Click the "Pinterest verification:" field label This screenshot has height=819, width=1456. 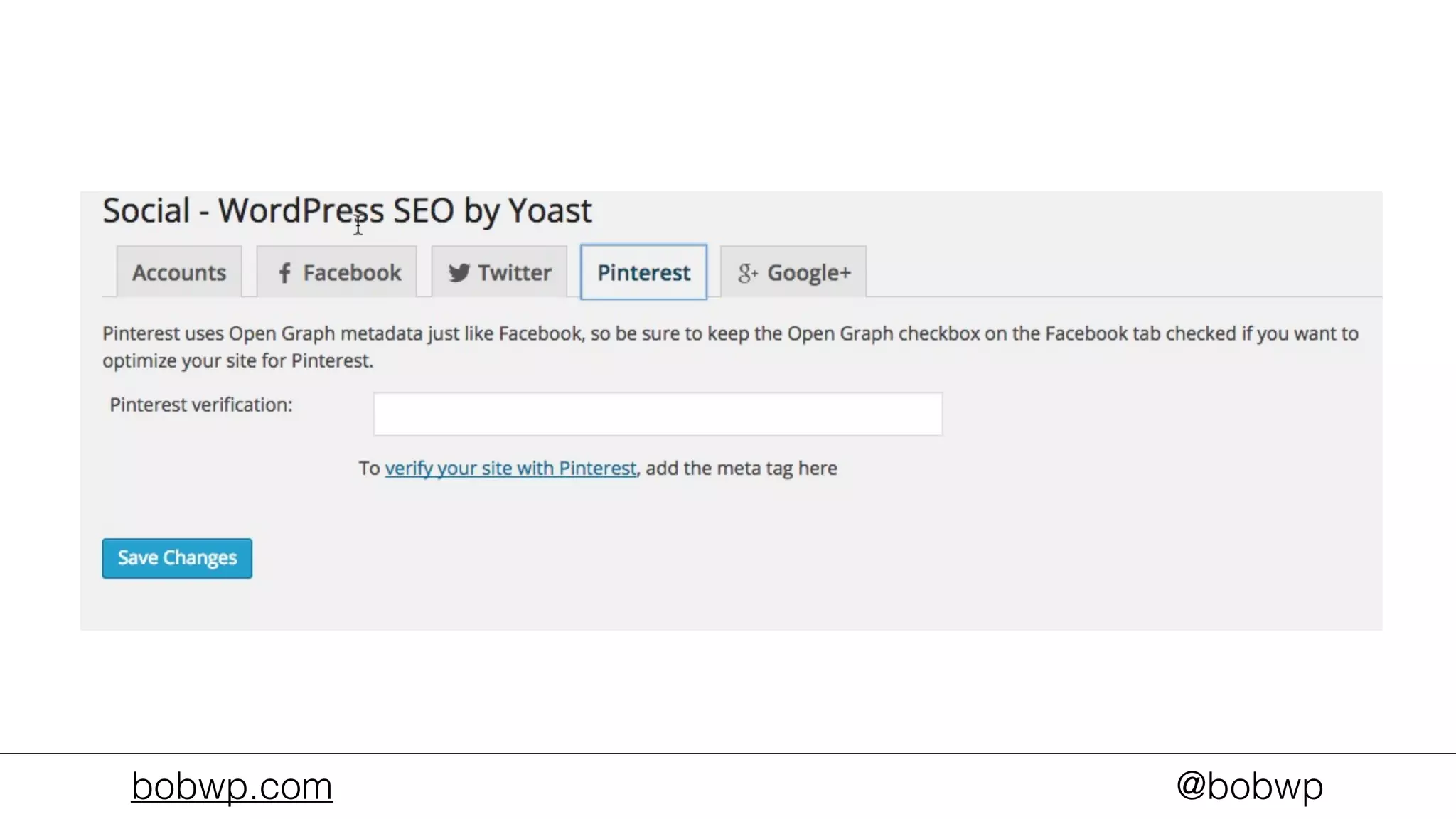pos(201,405)
